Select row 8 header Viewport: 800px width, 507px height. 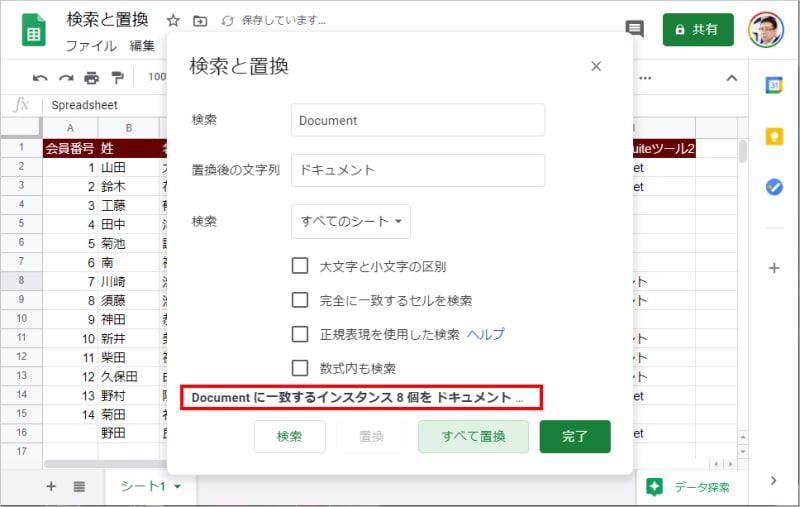pos(21,281)
